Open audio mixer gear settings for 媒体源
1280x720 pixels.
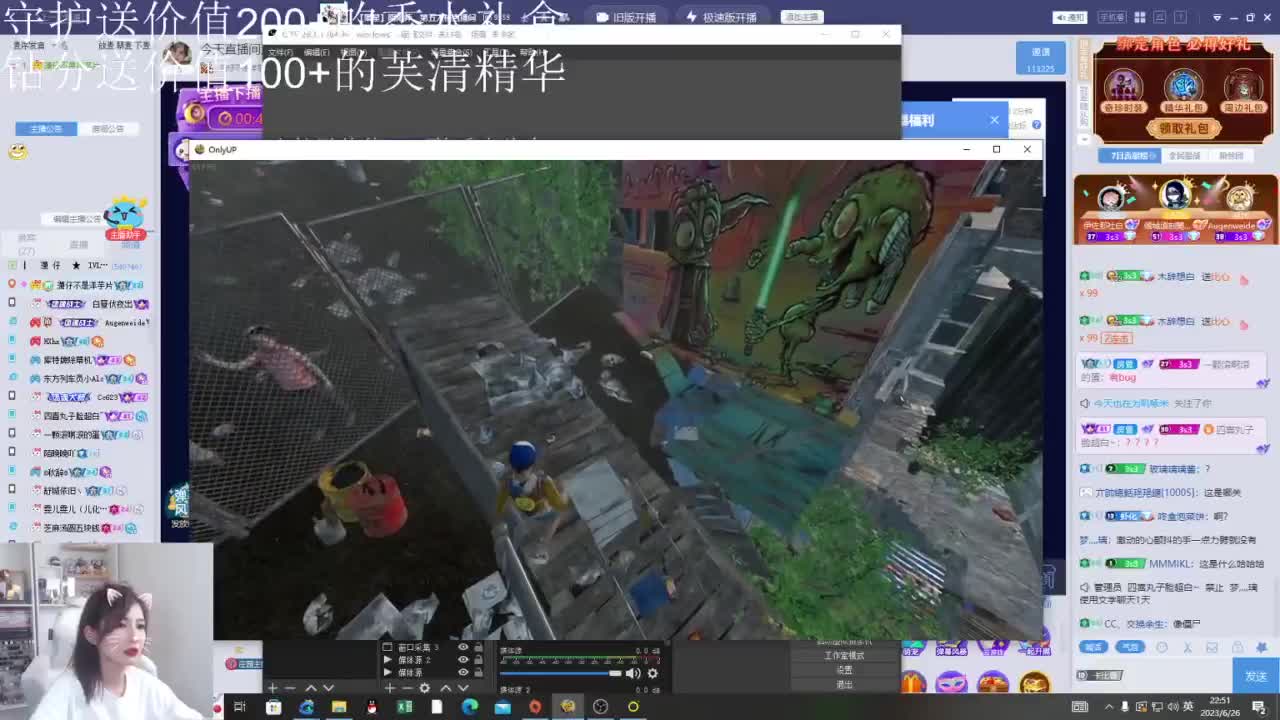click(653, 673)
